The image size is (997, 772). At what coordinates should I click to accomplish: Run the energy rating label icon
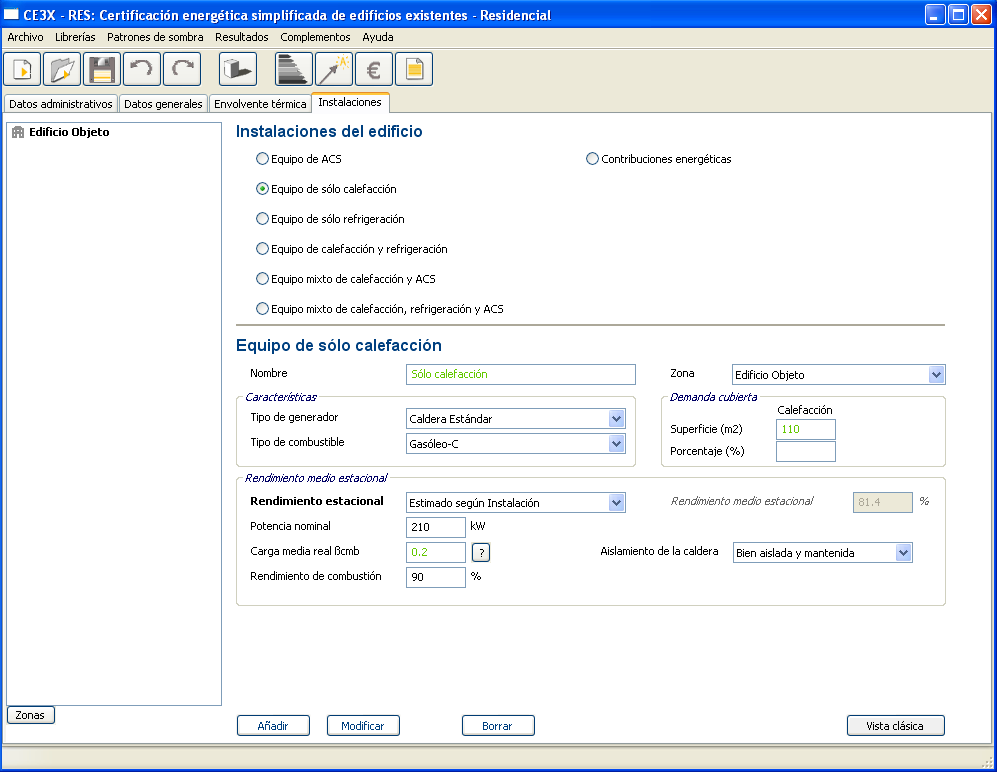click(294, 70)
